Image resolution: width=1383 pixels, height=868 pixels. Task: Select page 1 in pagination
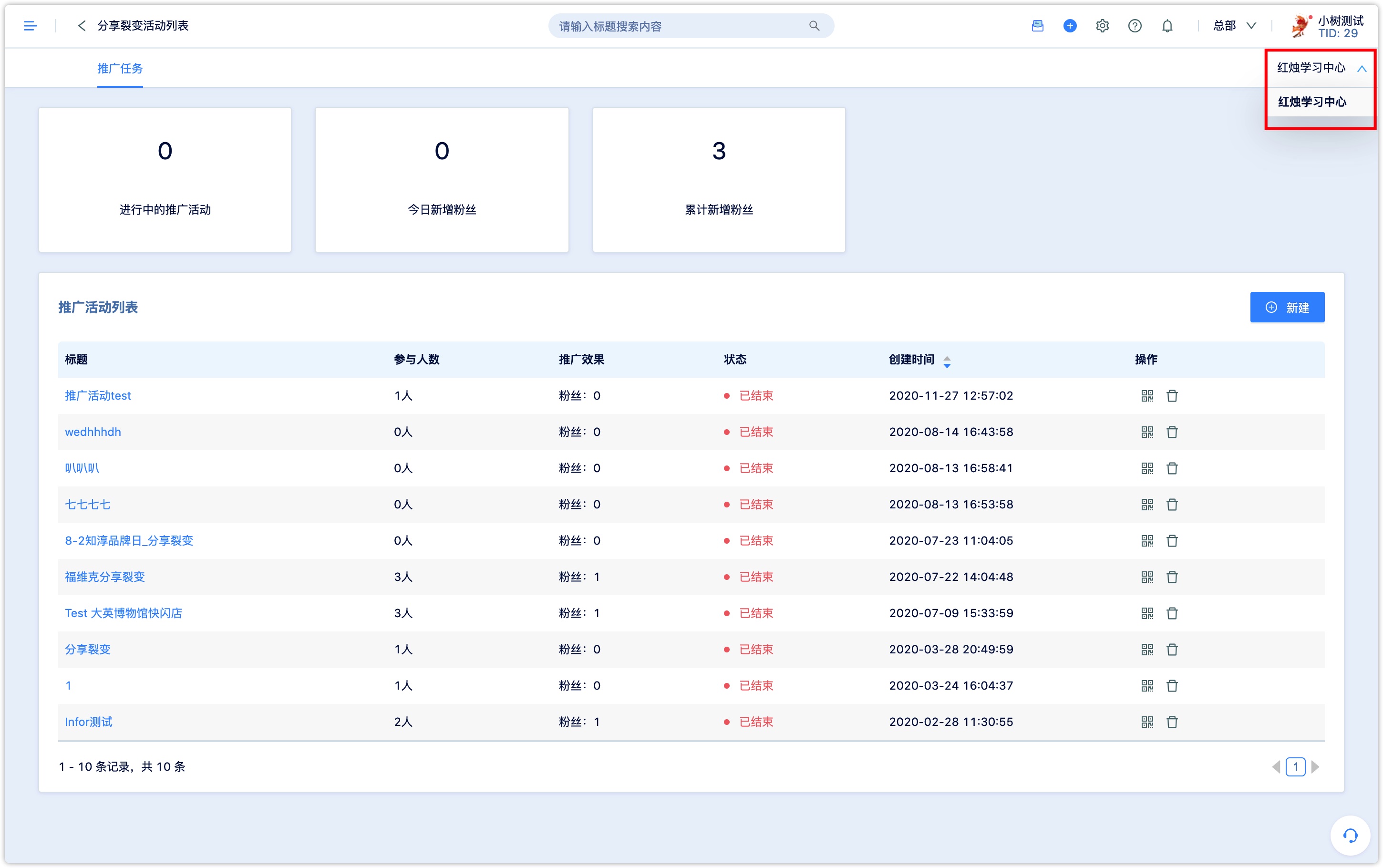point(1295,766)
